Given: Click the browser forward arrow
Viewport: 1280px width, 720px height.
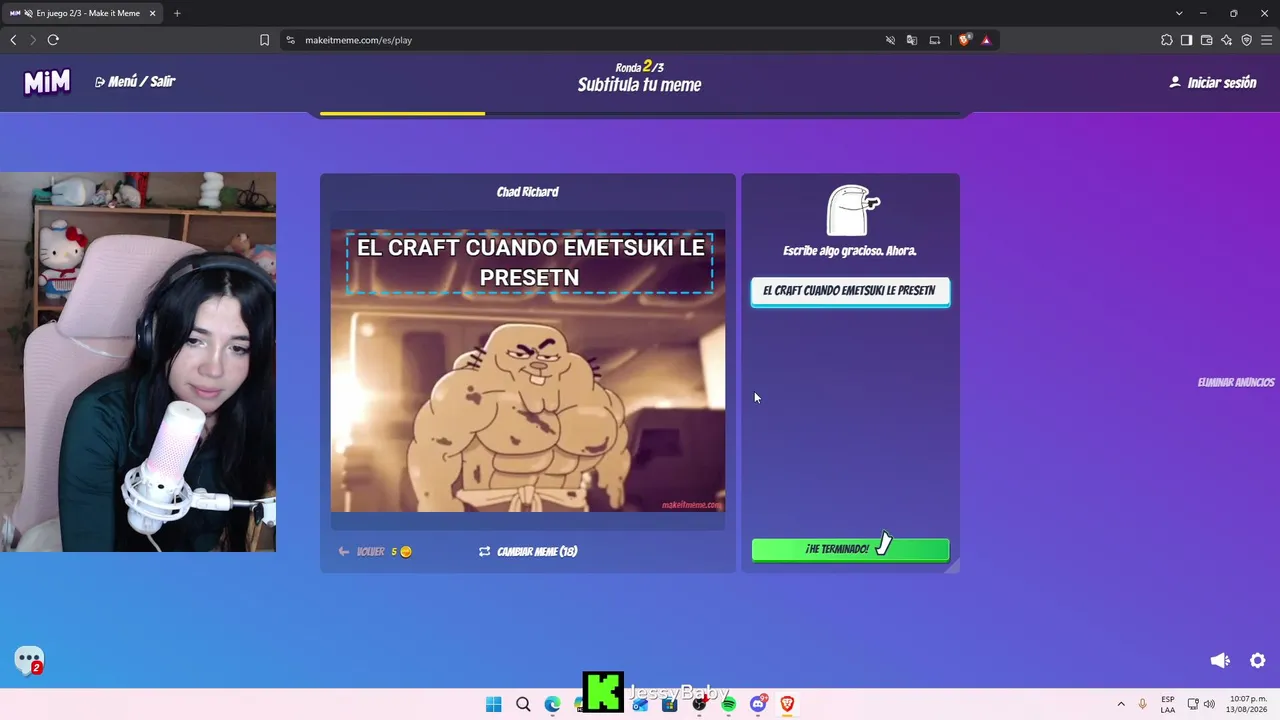Looking at the screenshot, I should pos(33,40).
